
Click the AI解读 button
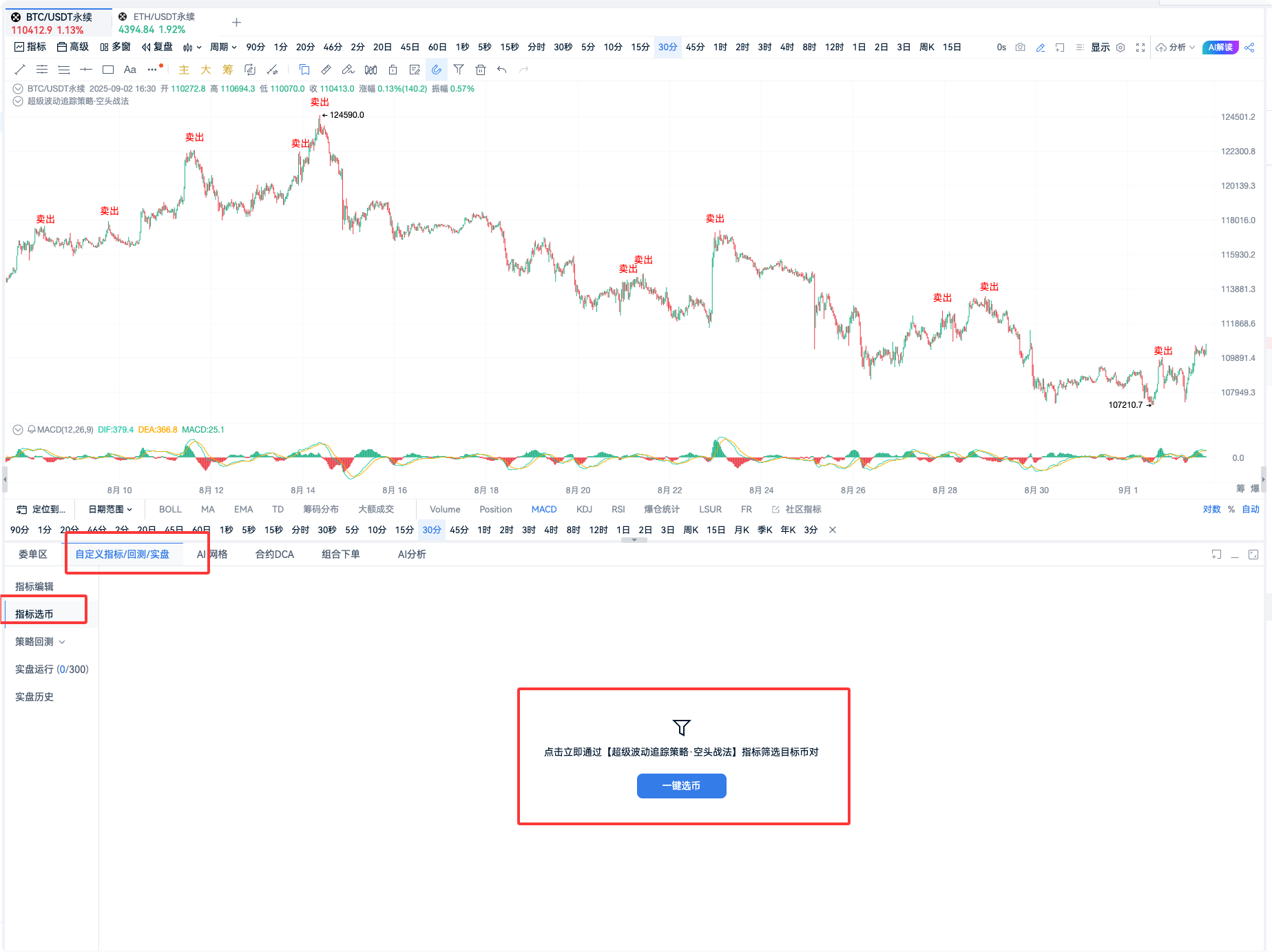[x=1220, y=48]
